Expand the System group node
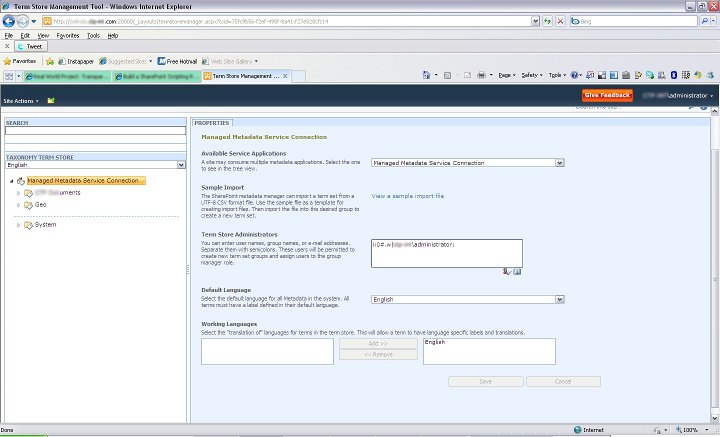720x437 pixels. [x=18, y=225]
